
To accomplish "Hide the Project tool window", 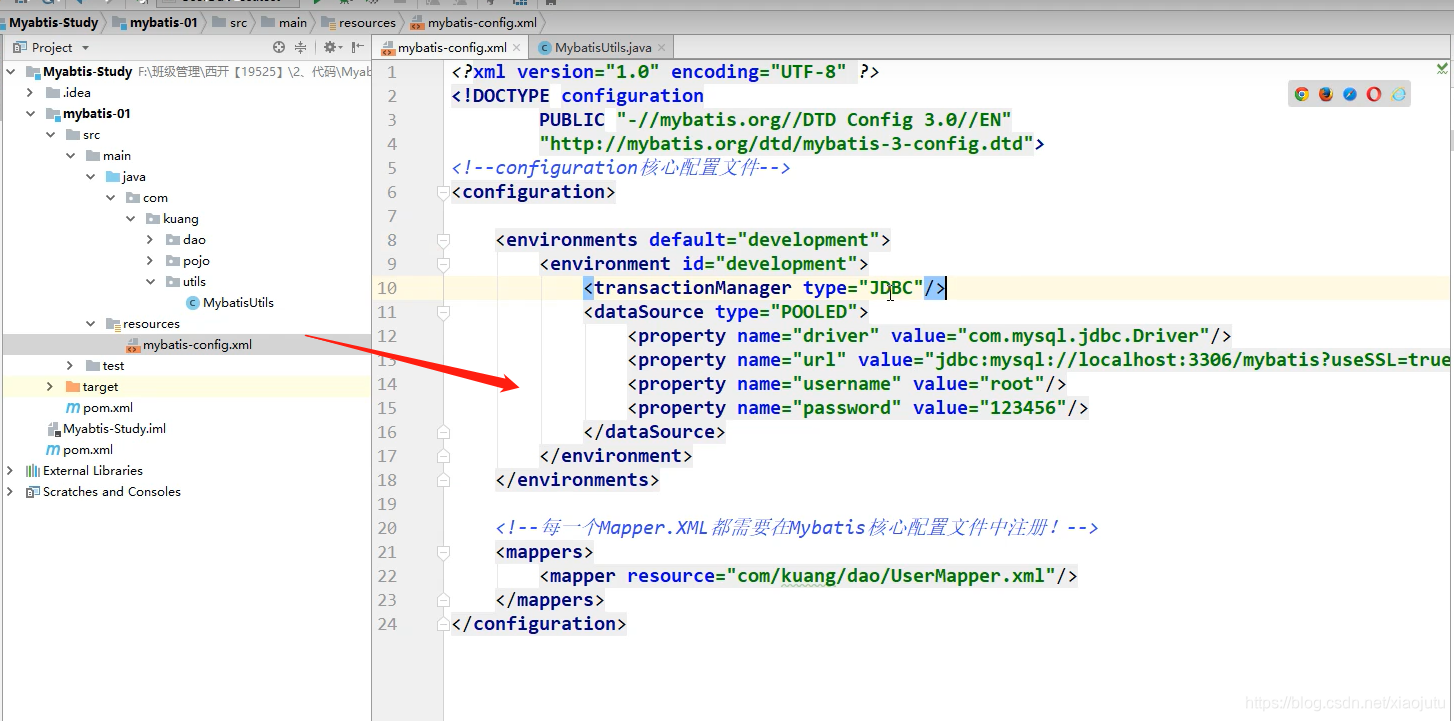I will tap(357, 47).
